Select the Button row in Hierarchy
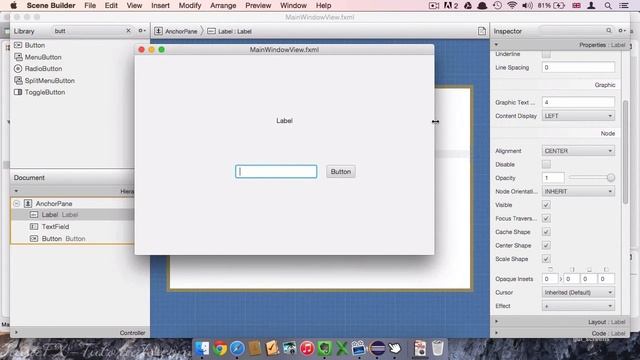The image size is (640, 360). click(72, 238)
